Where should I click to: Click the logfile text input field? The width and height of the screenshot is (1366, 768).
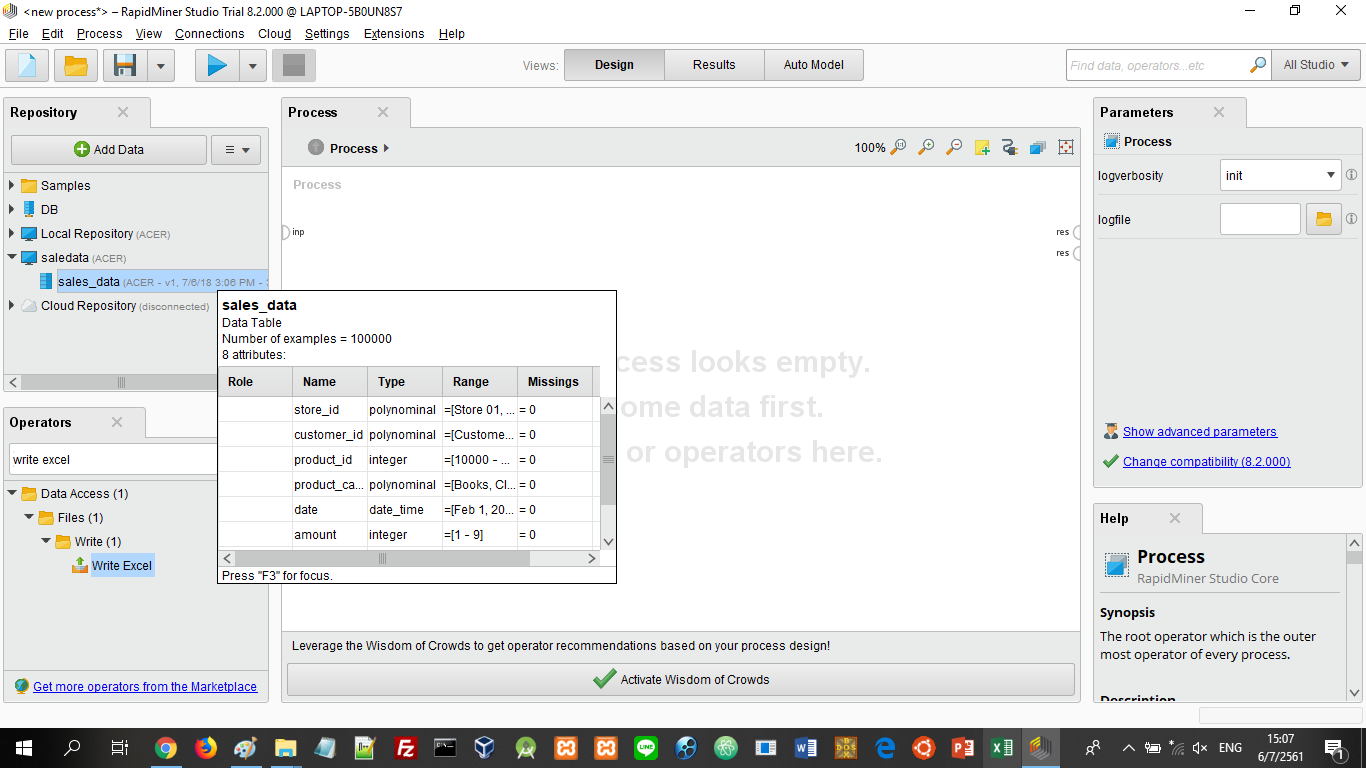pos(1259,219)
